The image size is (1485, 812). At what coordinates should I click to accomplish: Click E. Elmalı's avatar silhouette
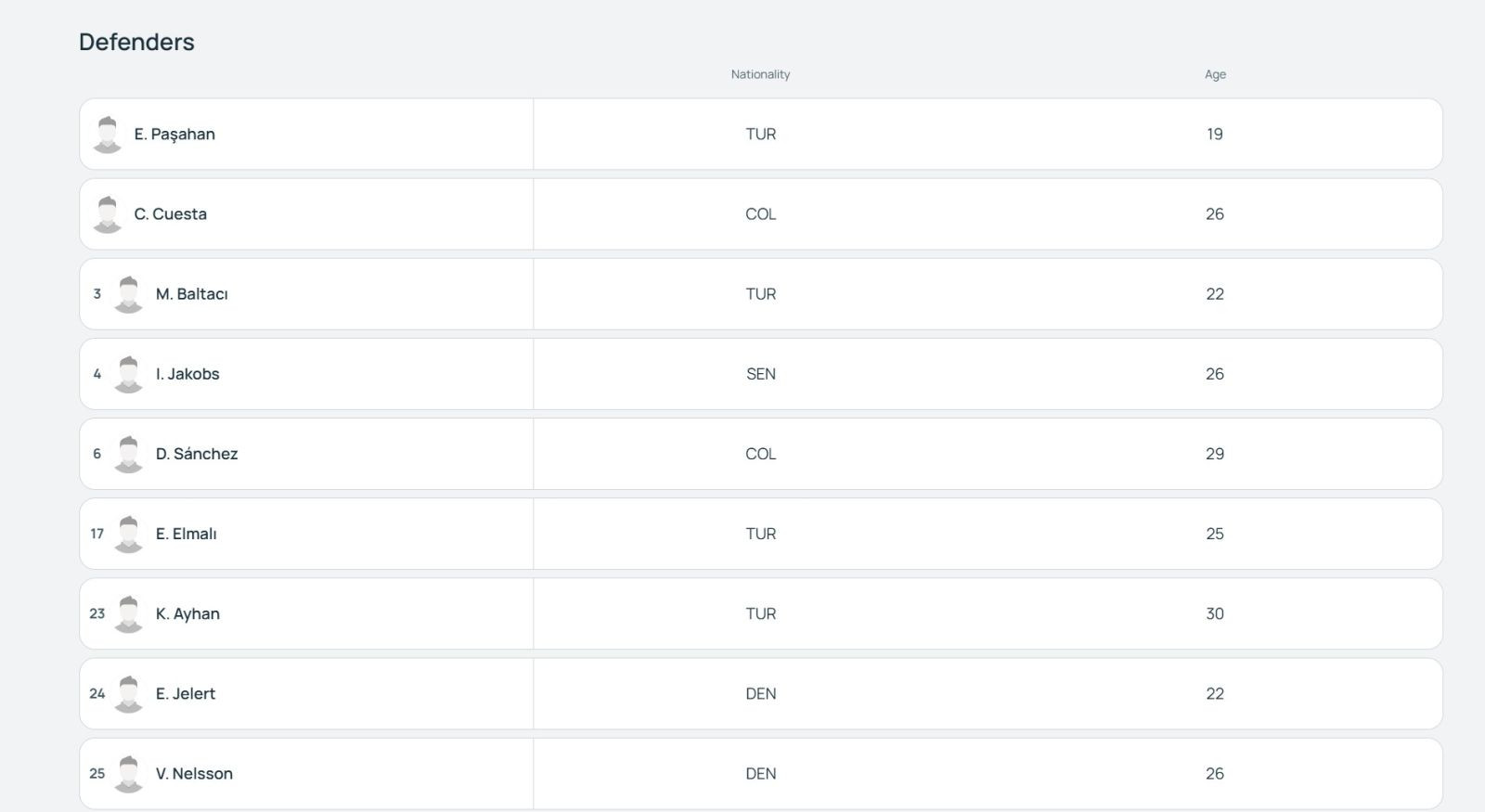(129, 534)
